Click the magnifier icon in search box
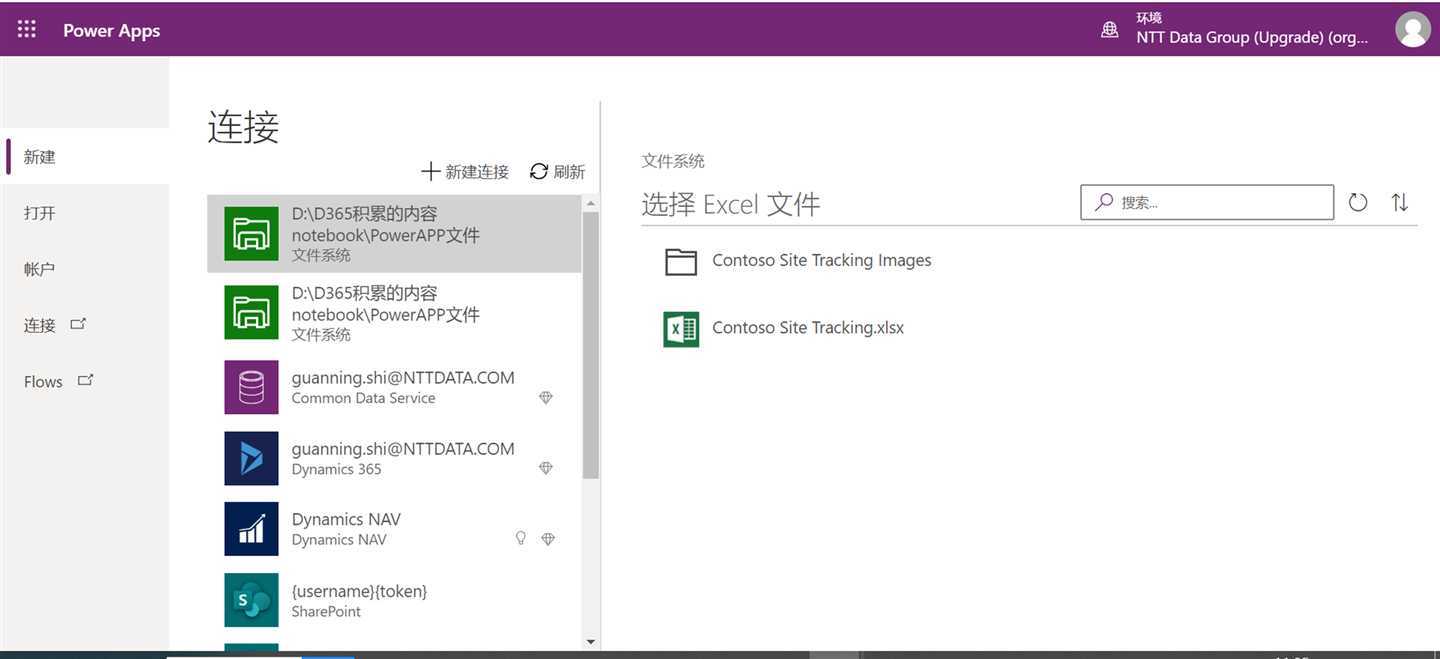 [x=1104, y=202]
